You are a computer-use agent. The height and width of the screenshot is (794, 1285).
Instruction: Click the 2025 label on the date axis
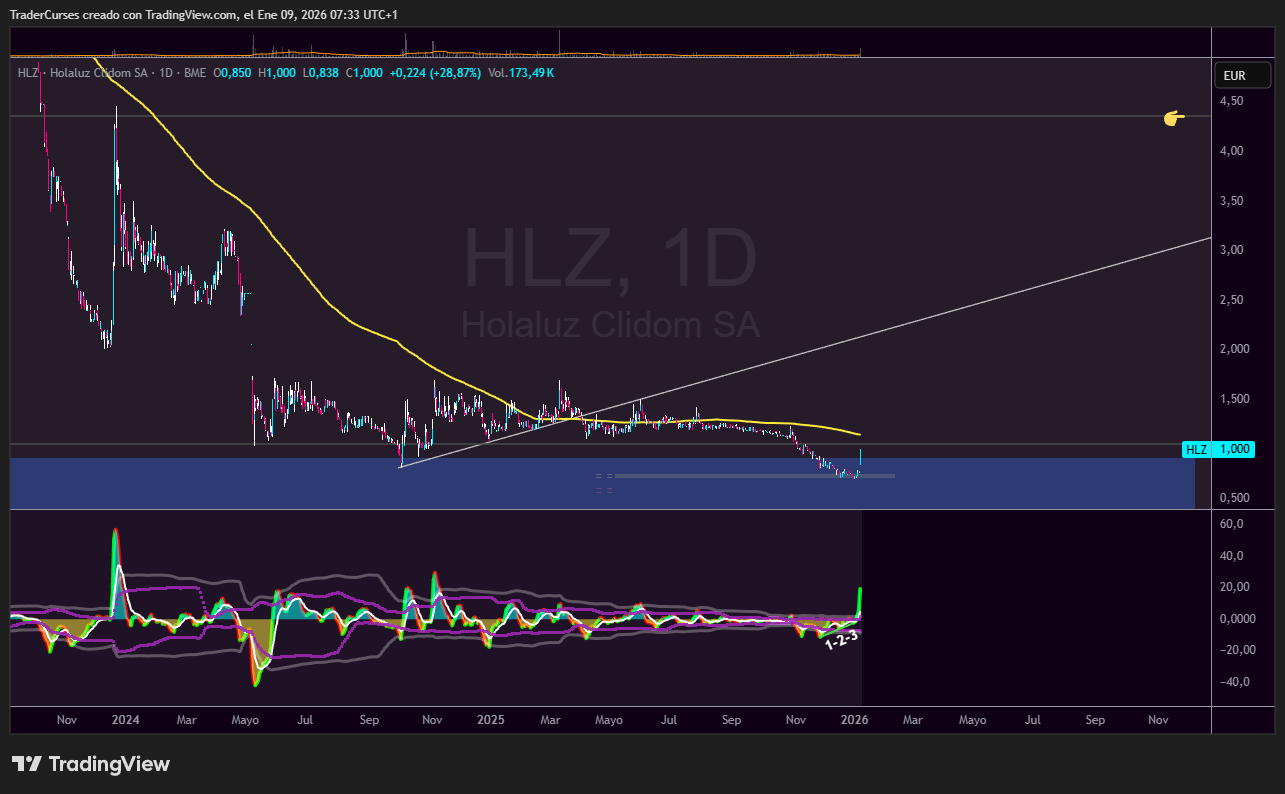click(x=490, y=719)
